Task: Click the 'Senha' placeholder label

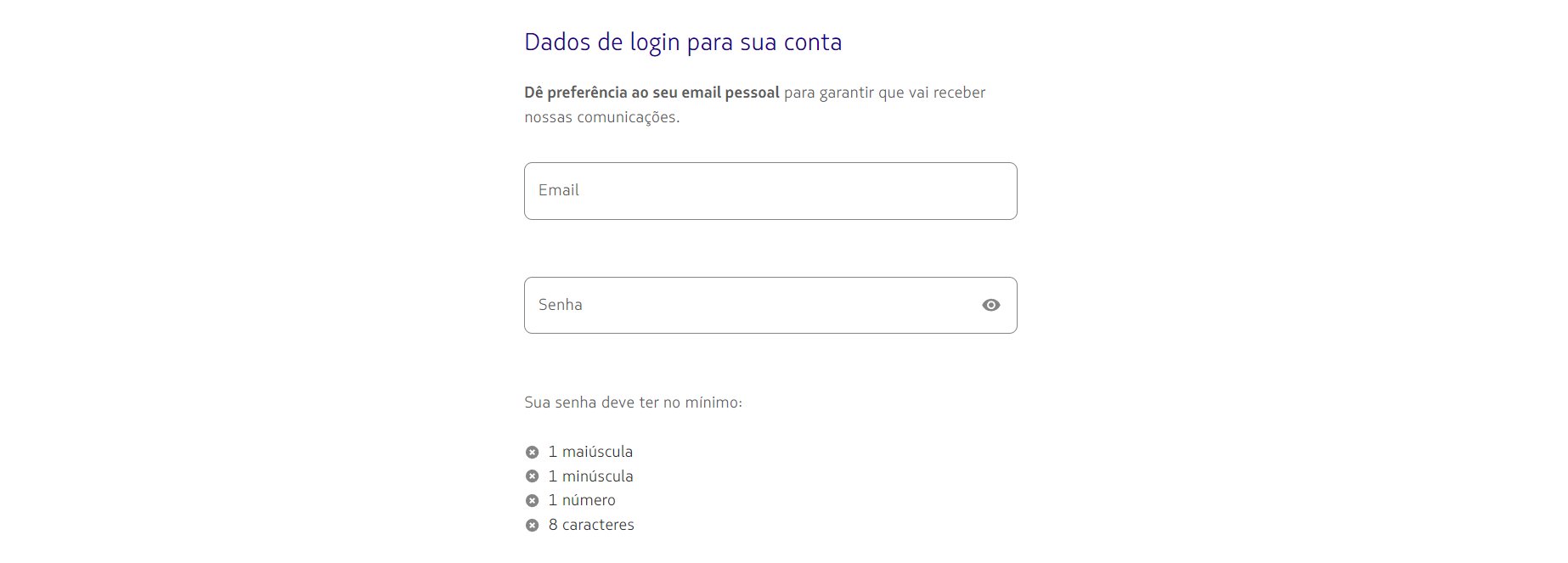Action: point(560,305)
